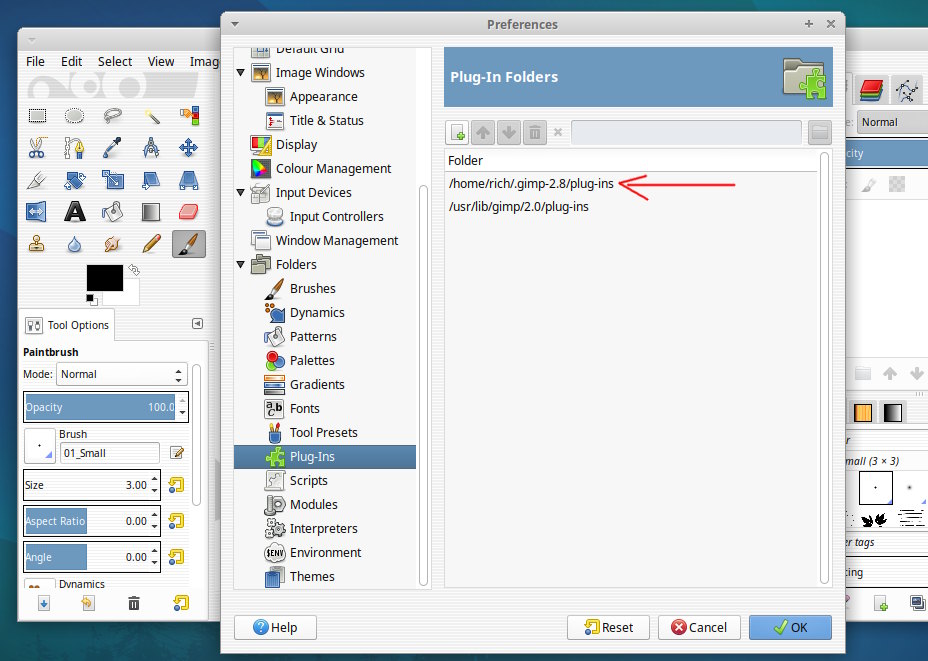Viewport: 928px width, 661px height.
Task: Open the Select menu
Action: (x=115, y=62)
